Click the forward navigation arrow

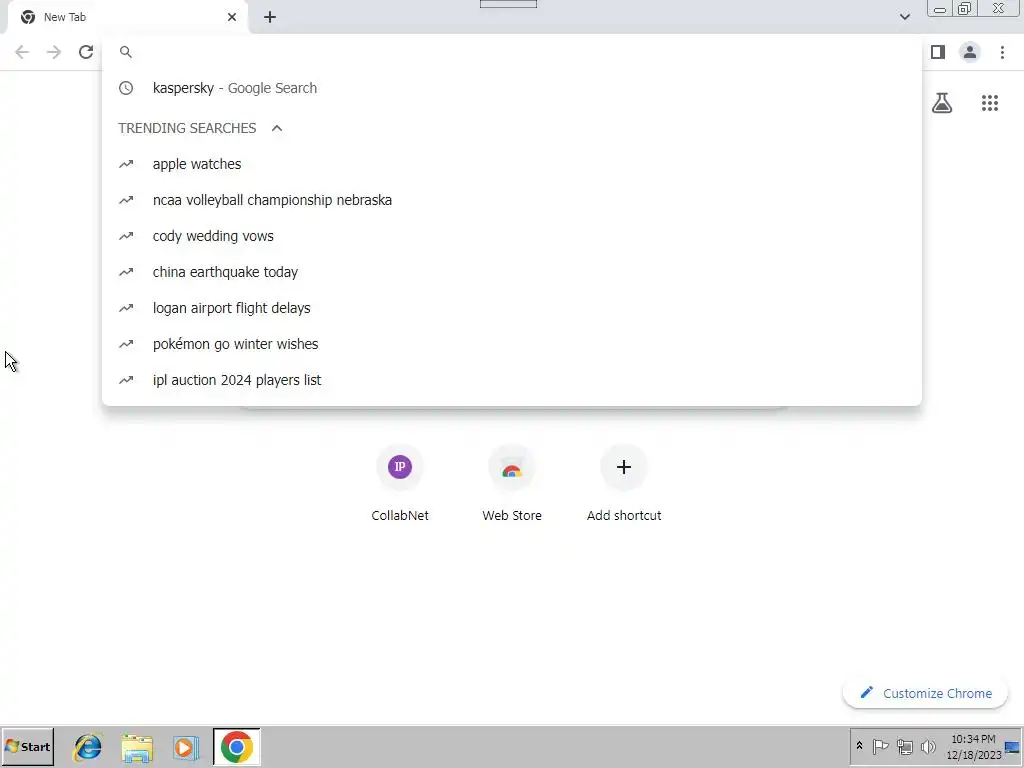[x=54, y=52]
